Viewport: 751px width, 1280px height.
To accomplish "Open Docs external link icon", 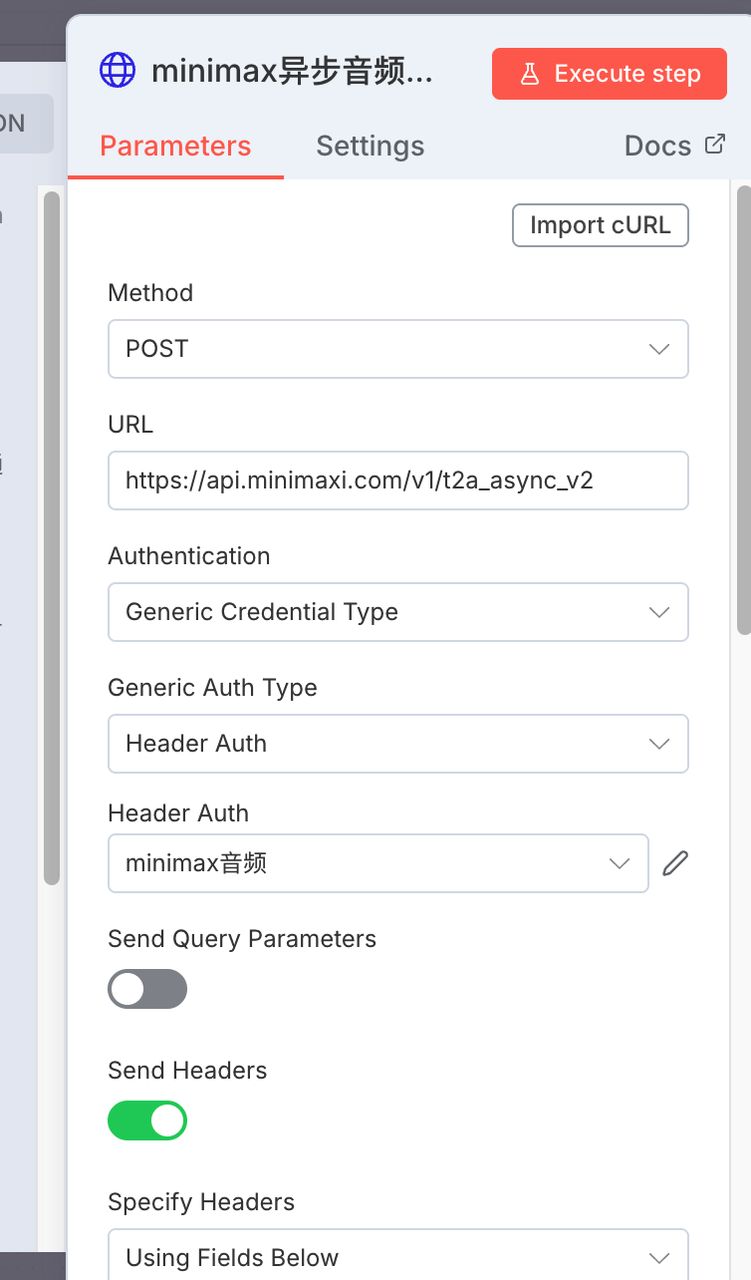I will (x=714, y=144).
